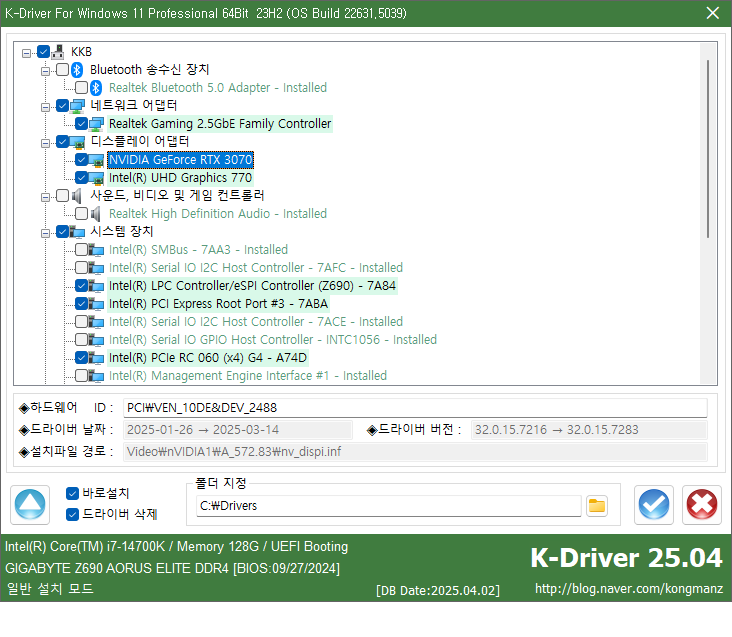Viewport: 732px width, 637px height.
Task: Click the 드라이버 버전 field
Action: tap(589, 430)
